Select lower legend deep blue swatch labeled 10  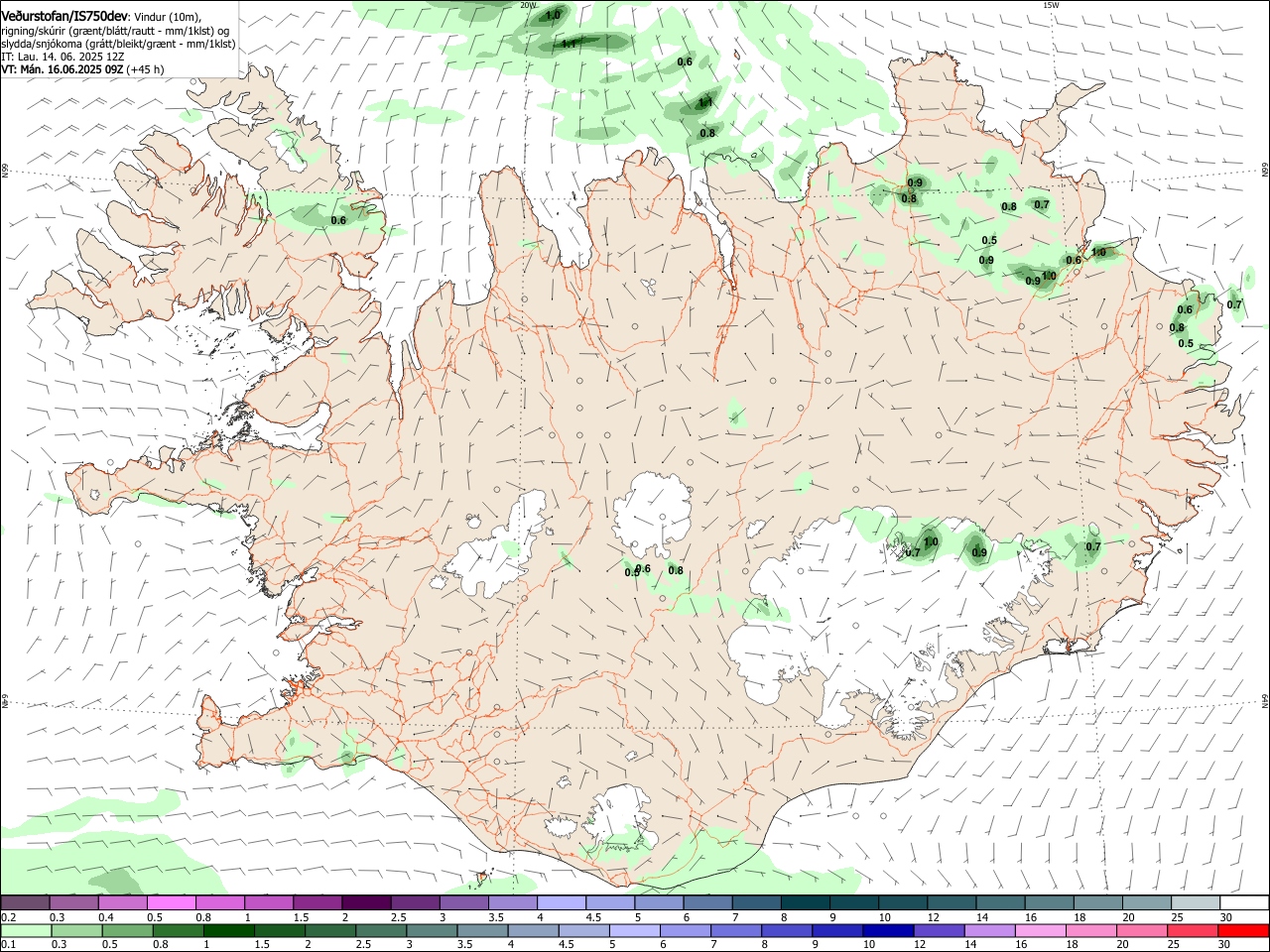(x=888, y=931)
